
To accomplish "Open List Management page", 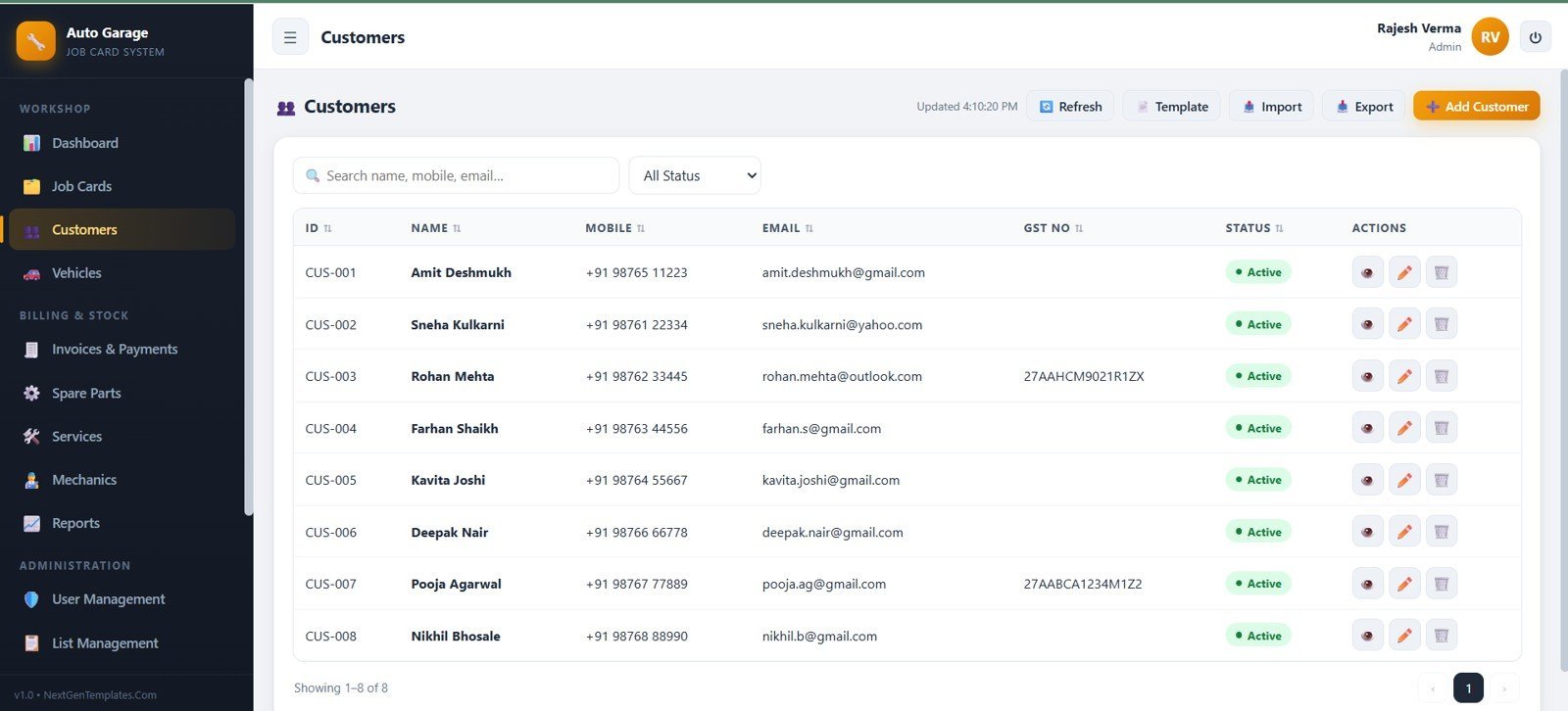I will click(x=122, y=643).
